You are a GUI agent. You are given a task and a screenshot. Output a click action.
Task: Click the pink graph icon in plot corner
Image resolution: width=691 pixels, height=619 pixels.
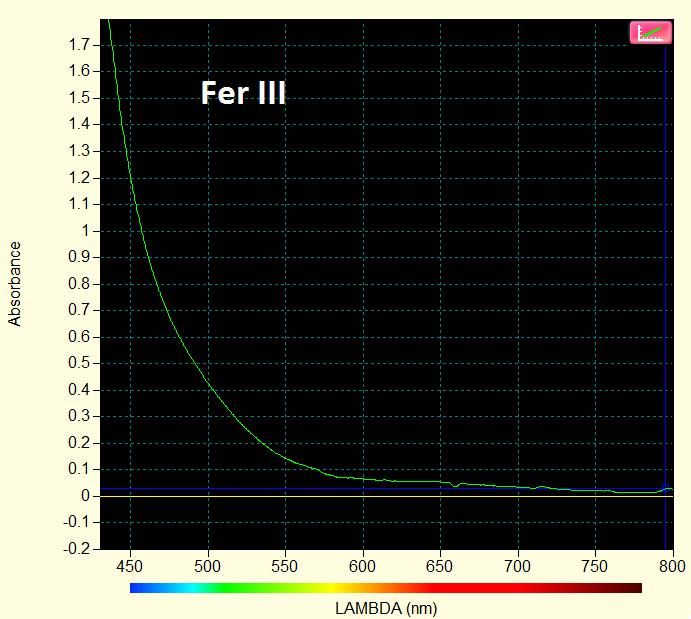click(650, 32)
